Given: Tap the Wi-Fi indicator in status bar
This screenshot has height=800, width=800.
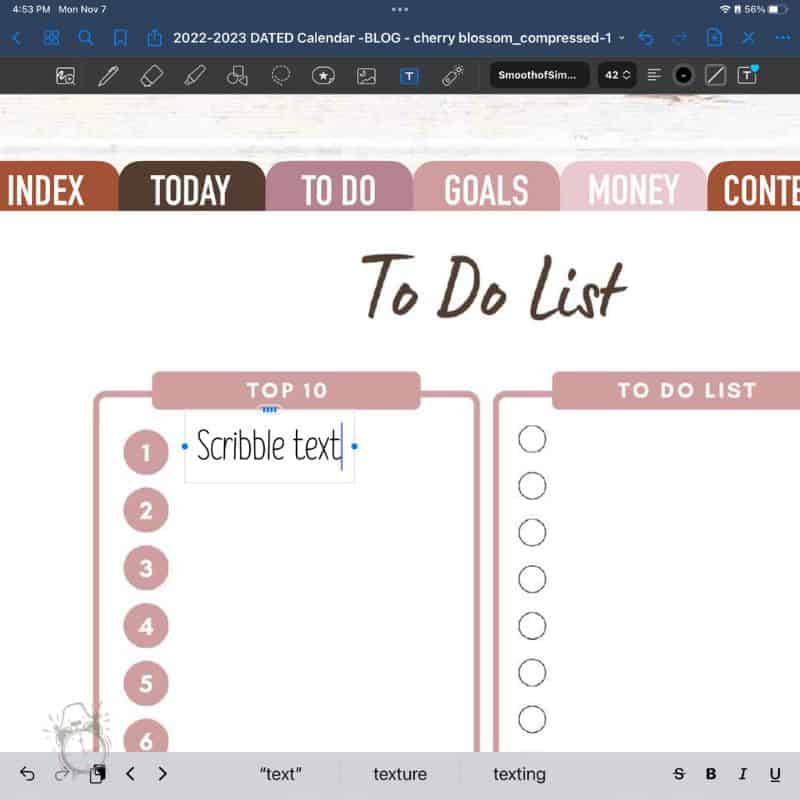Looking at the screenshot, I should [x=724, y=9].
